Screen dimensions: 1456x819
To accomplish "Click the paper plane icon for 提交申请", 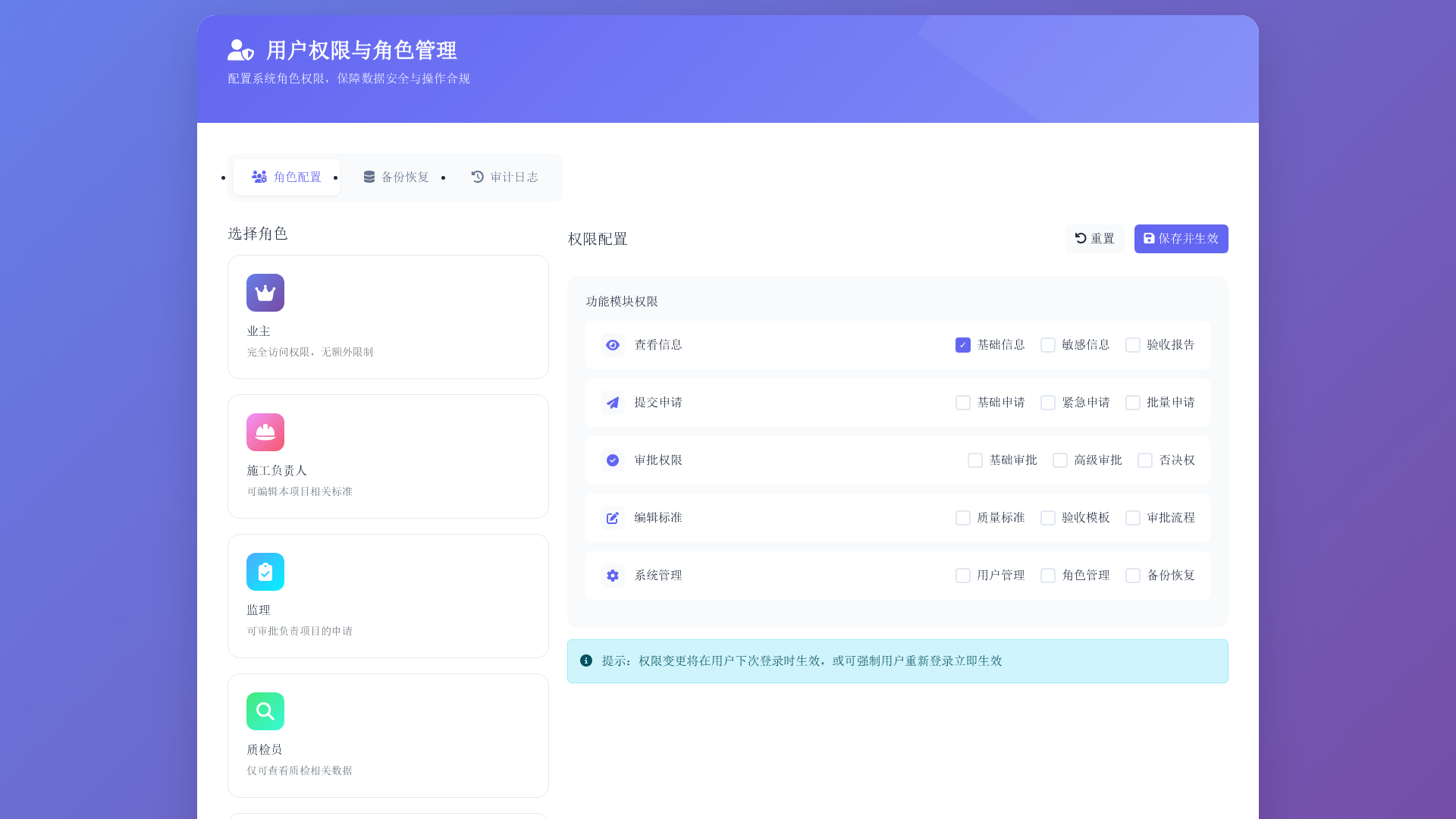I will 612,403.
